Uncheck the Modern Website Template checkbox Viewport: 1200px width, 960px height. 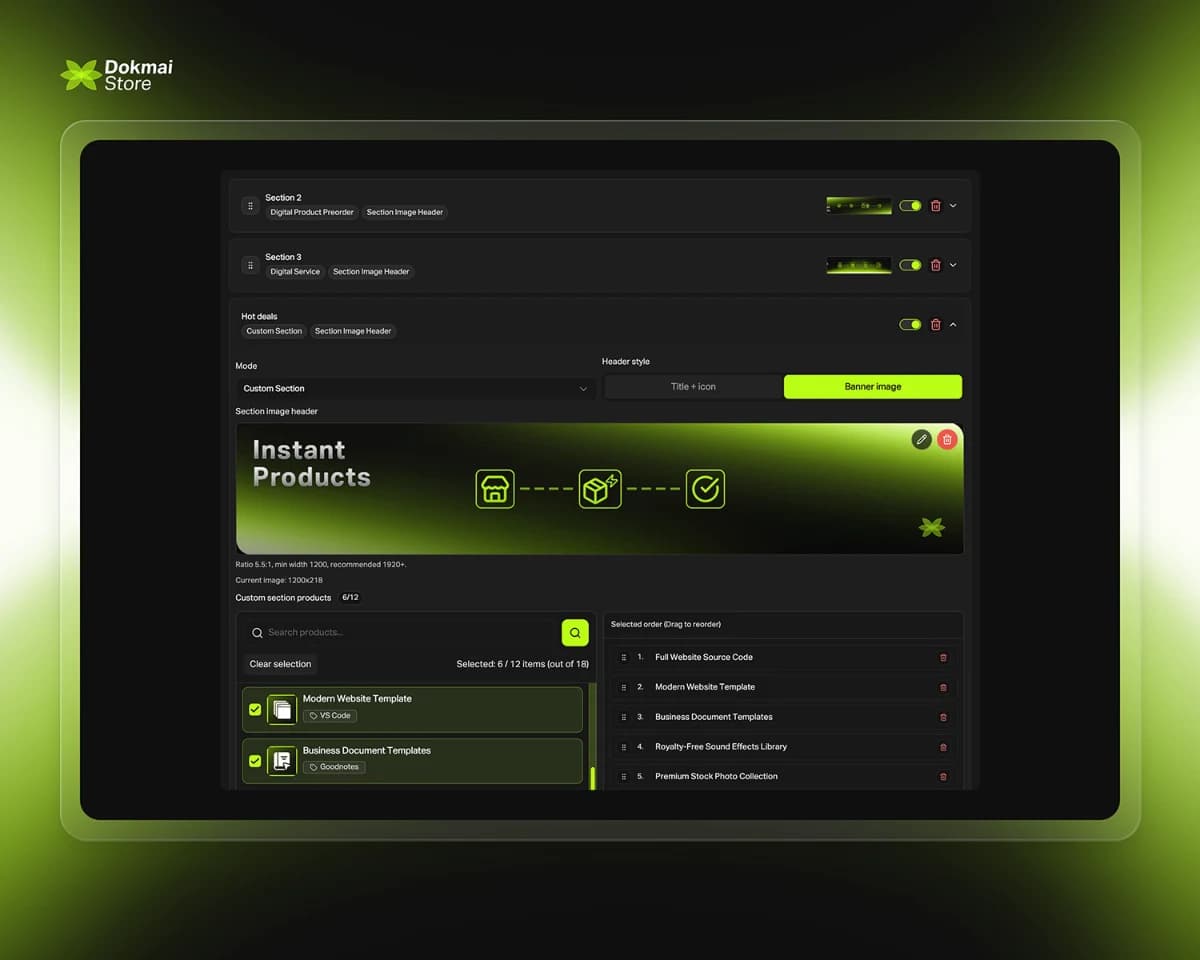click(x=253, y=709)
